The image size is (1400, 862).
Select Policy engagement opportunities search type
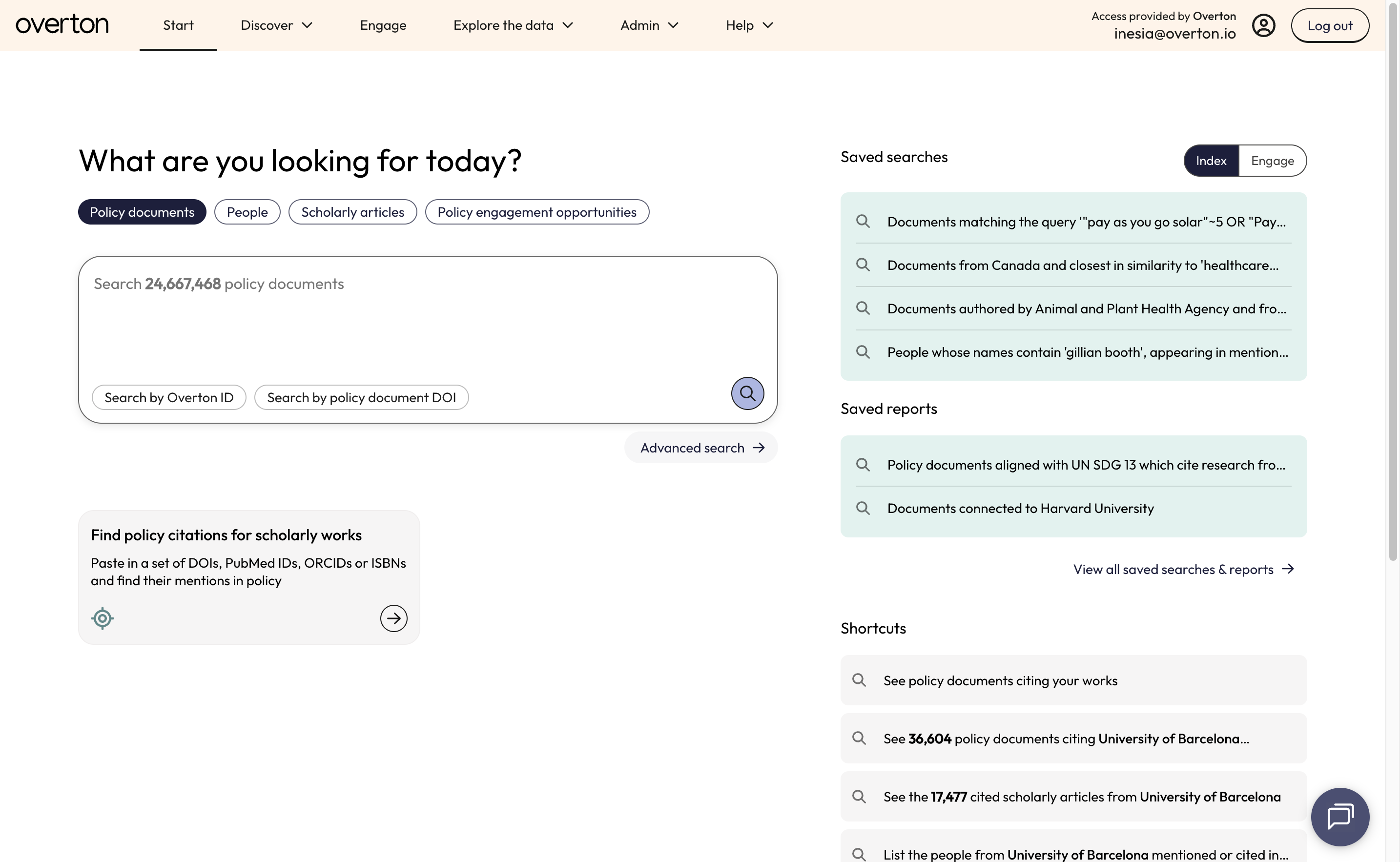click(537, 212)
